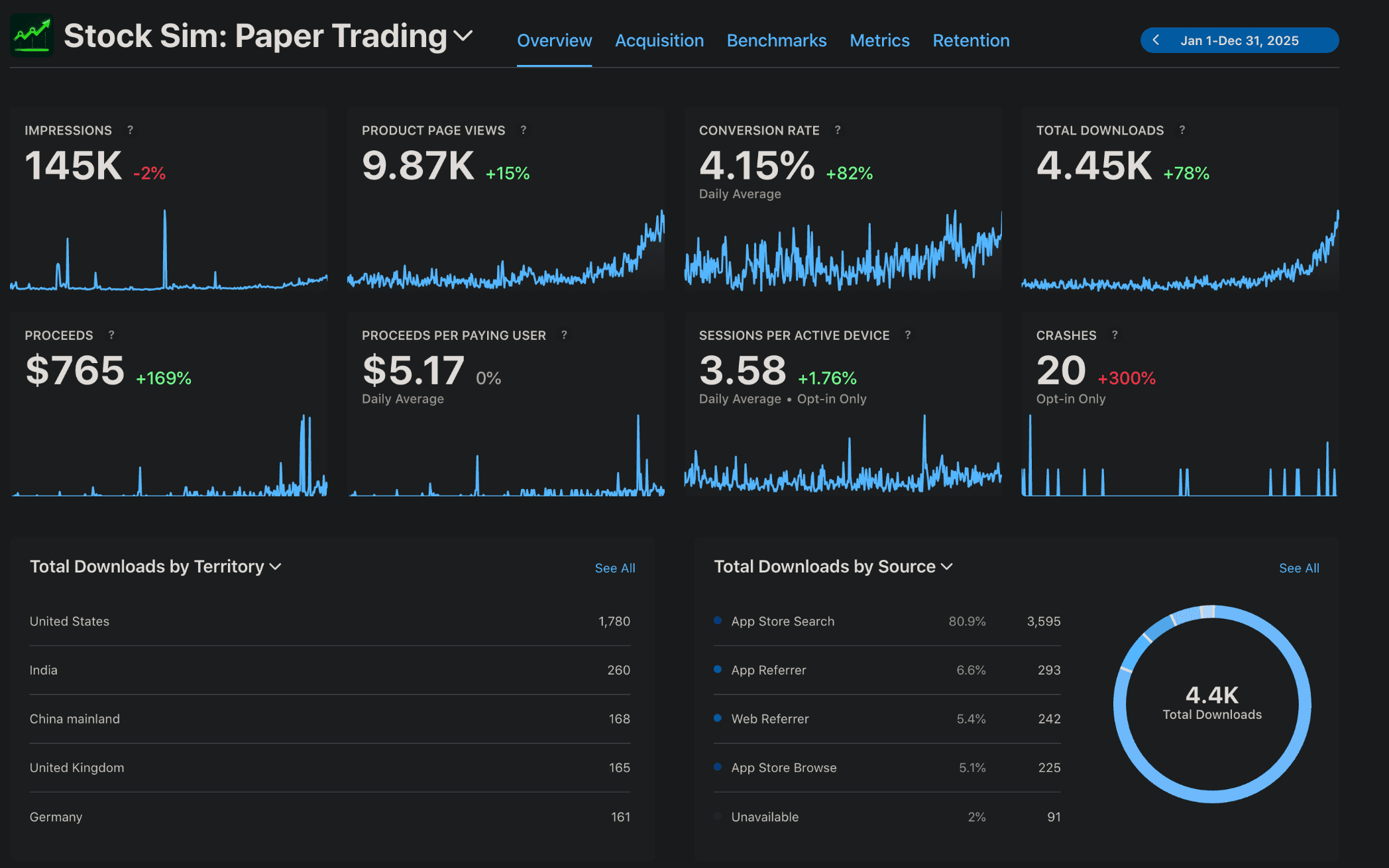This screenshot has width=1389, height=868.
Task: Click the 4.4K Total Downloads donut center
Action: [1212, 702]
